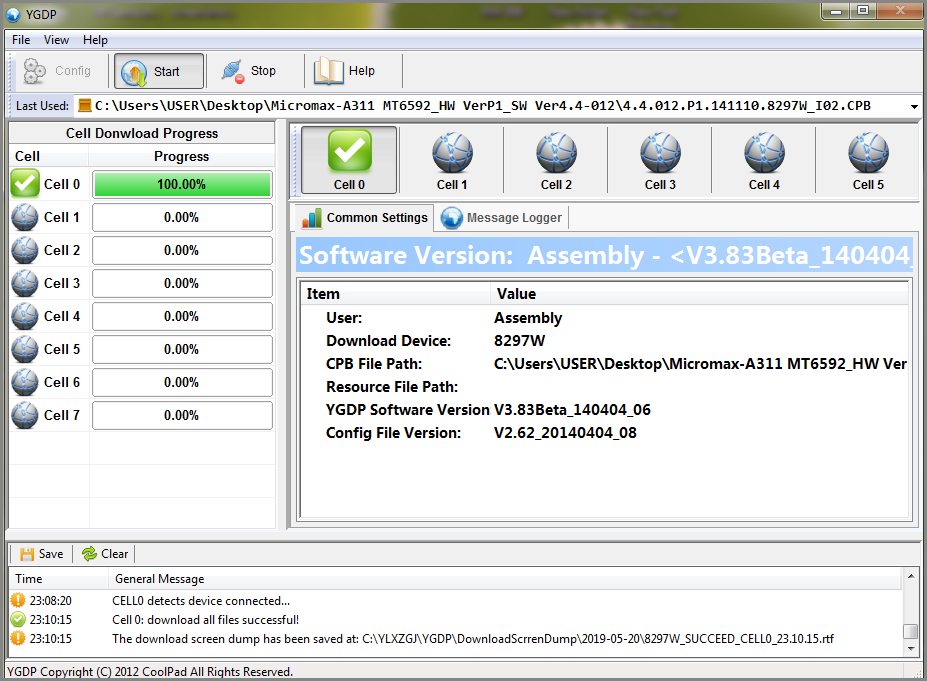The height and width of the screenshot is (681, 927).
Task: Click the Save log button
Action: pyautogui.click(x=41, y=554)
